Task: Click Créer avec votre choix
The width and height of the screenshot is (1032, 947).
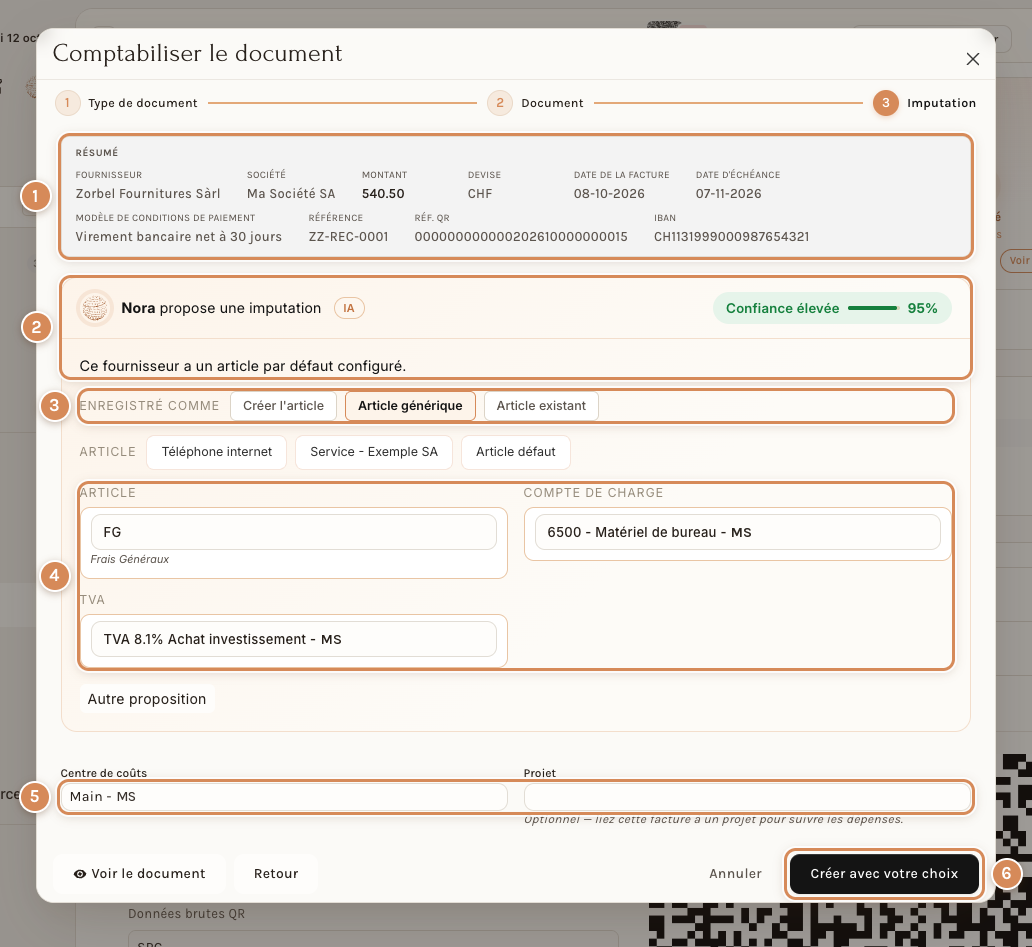Action: pos(884,874)
